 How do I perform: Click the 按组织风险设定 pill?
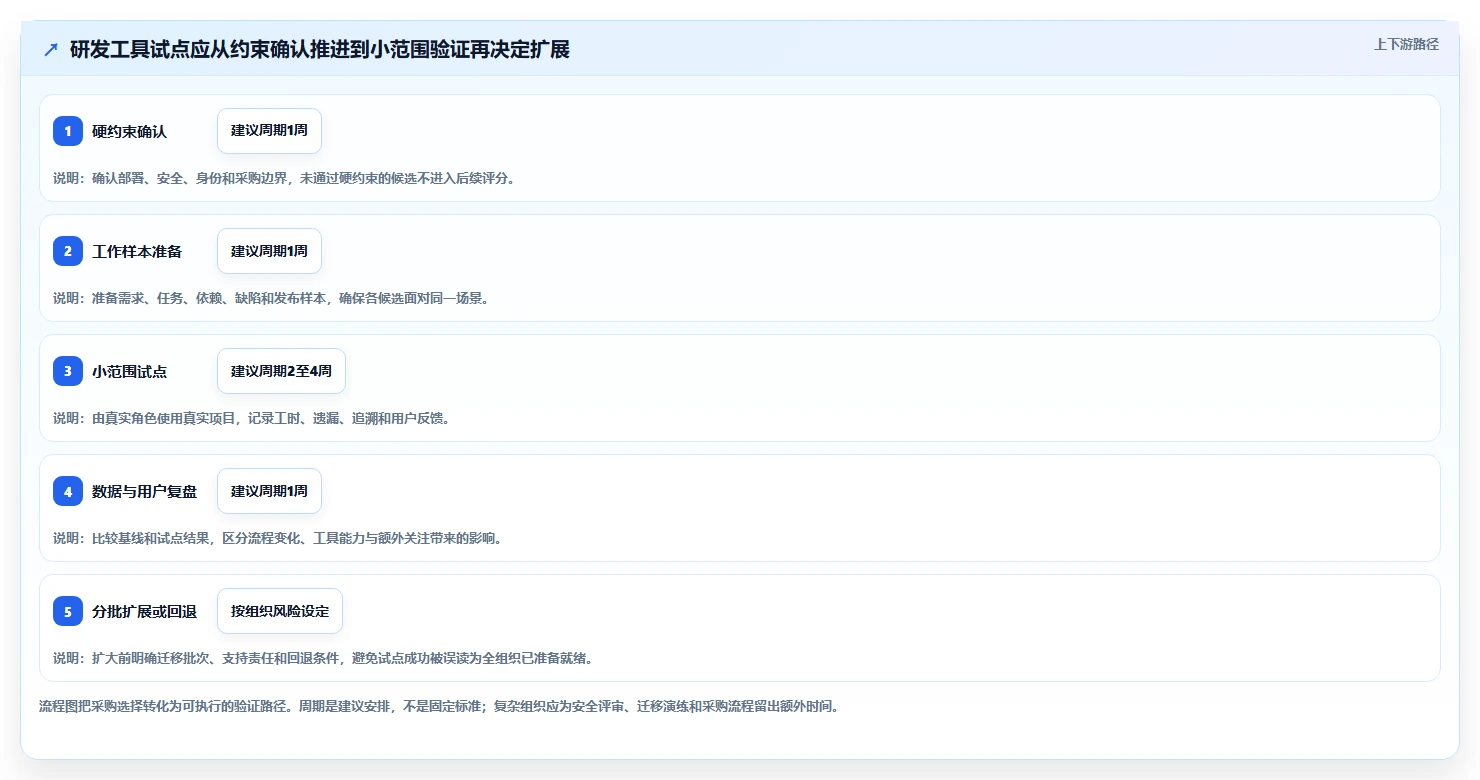280,611
